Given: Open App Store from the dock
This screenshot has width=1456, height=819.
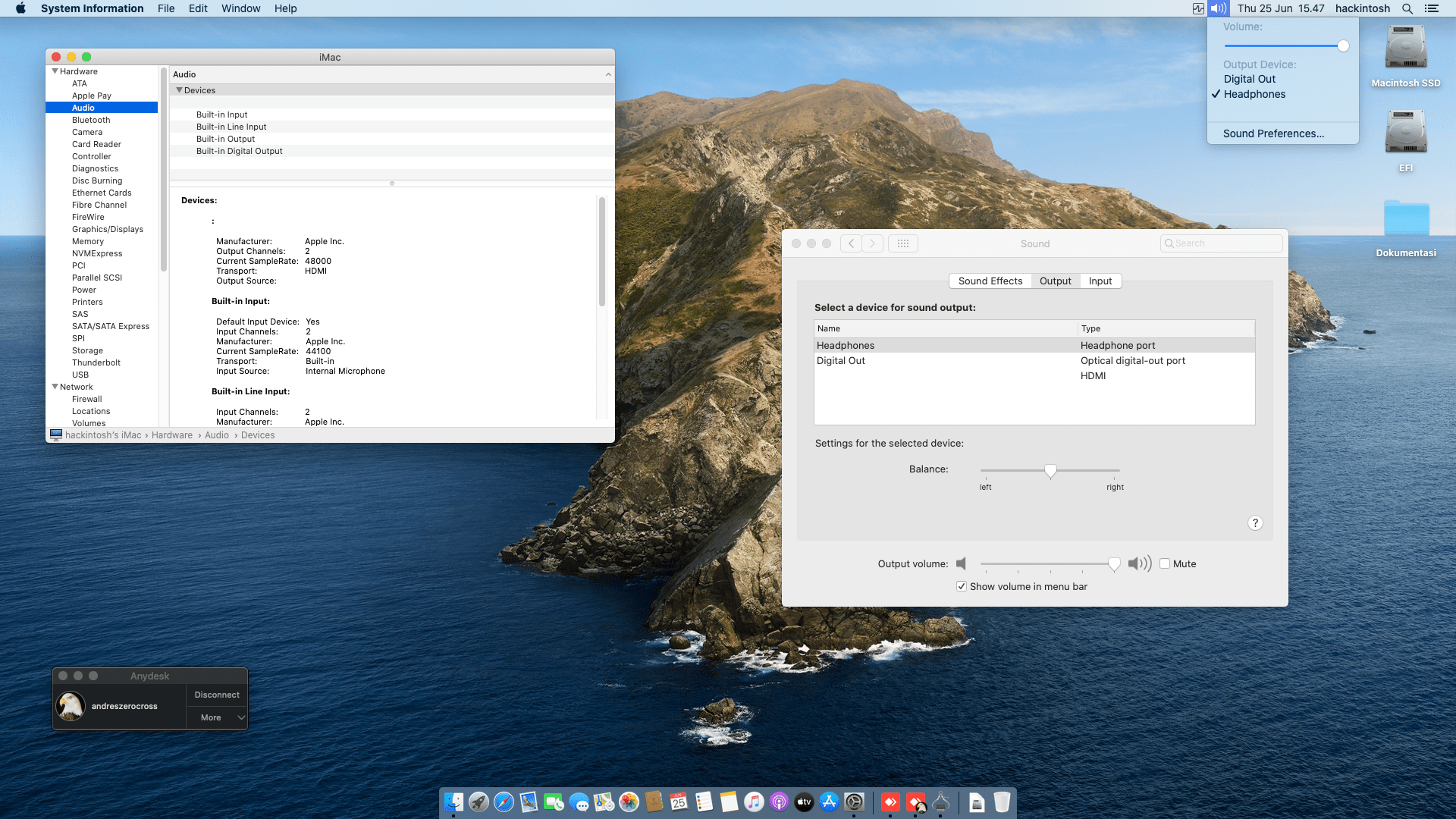Looking at the screenshot, I should tap(829, 802).
